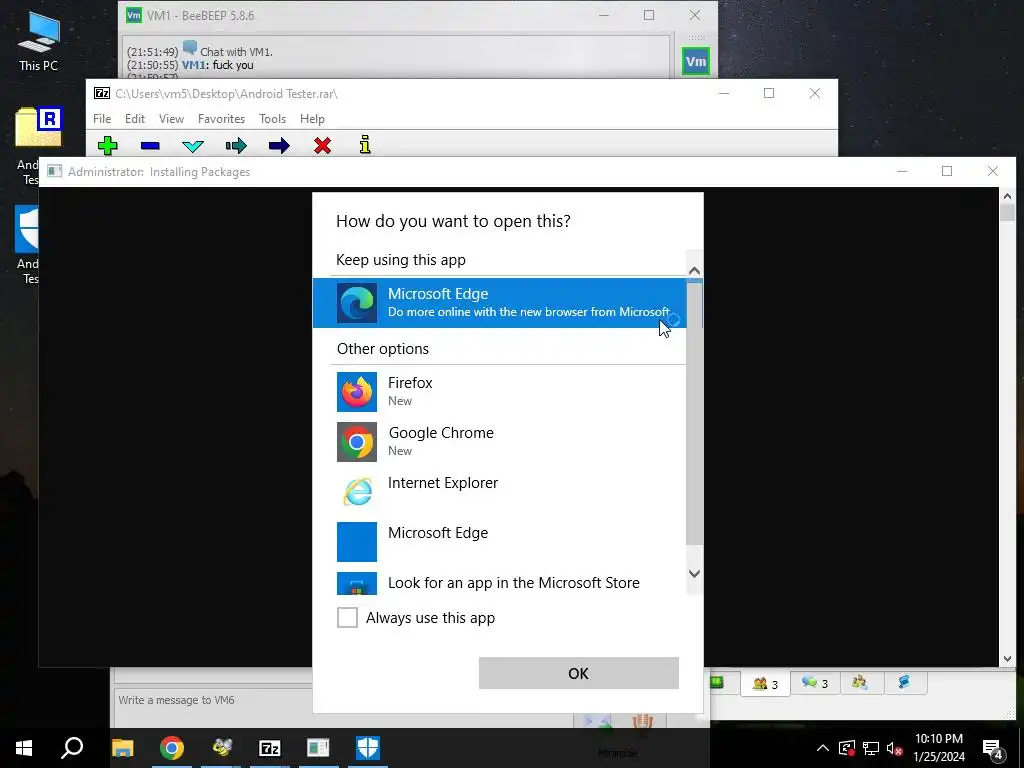Click the taskbar clock showing 10:10 PM
Image resolution: width=1024 pixels, height=768 pixels.
tap(939, 748)
